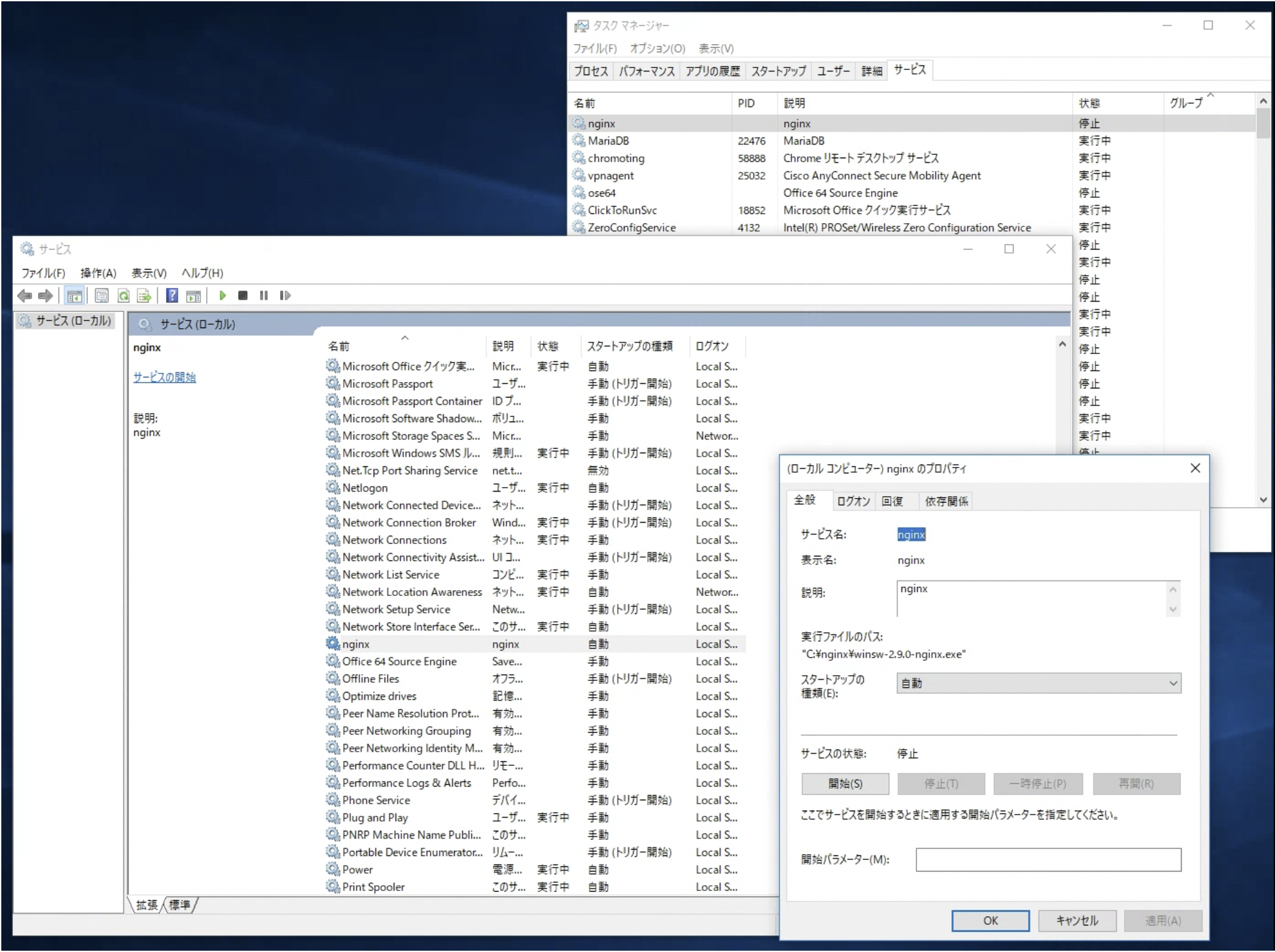
Task: Click the show action pane toolbar icon
Action: tap(193, 296)
